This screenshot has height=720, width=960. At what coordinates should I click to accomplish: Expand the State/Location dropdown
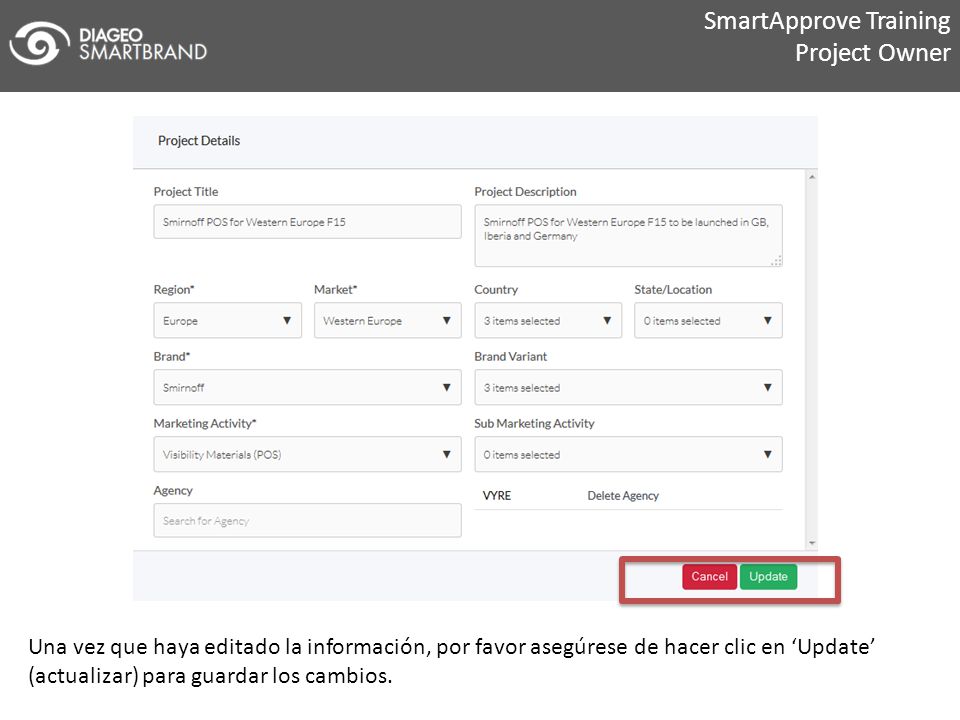(708, 320)
